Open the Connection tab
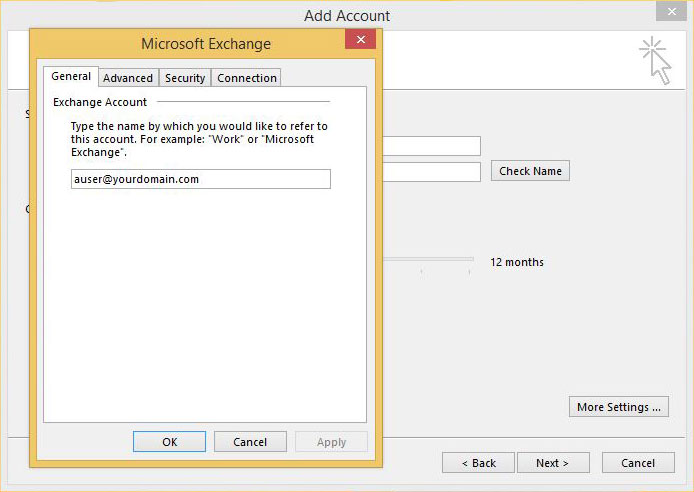Image resolution: width=694 pixels, height=492 pixels. point(247,78)
